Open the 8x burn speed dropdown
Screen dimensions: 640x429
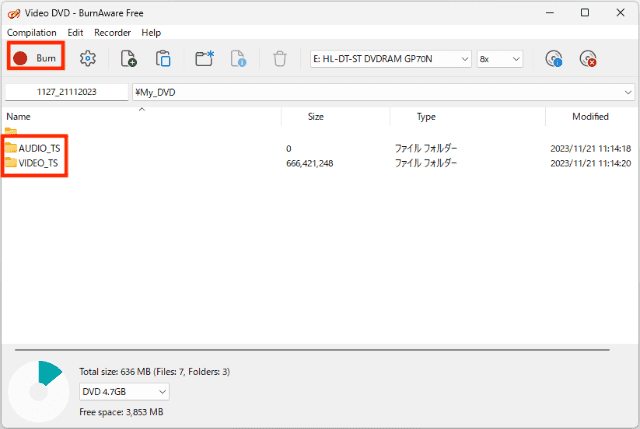click(x=500, y=59)
